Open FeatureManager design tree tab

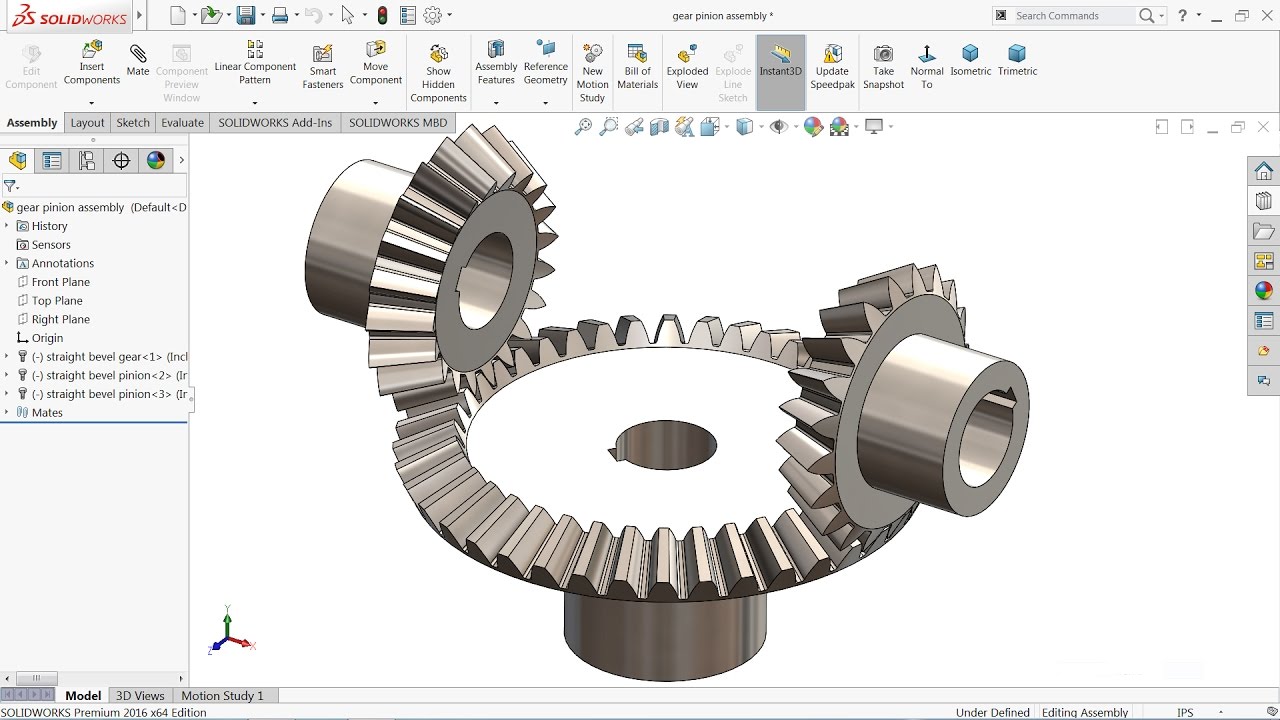(18, 160)
